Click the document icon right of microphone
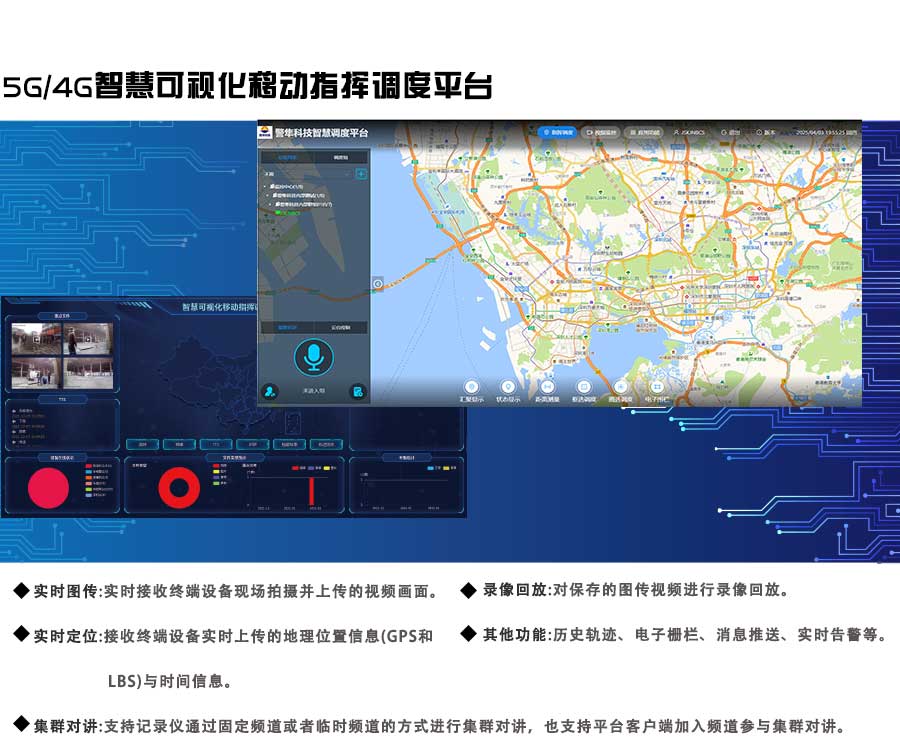The width and height of the screenshot is (900, 752). click(x=357, y=391)
